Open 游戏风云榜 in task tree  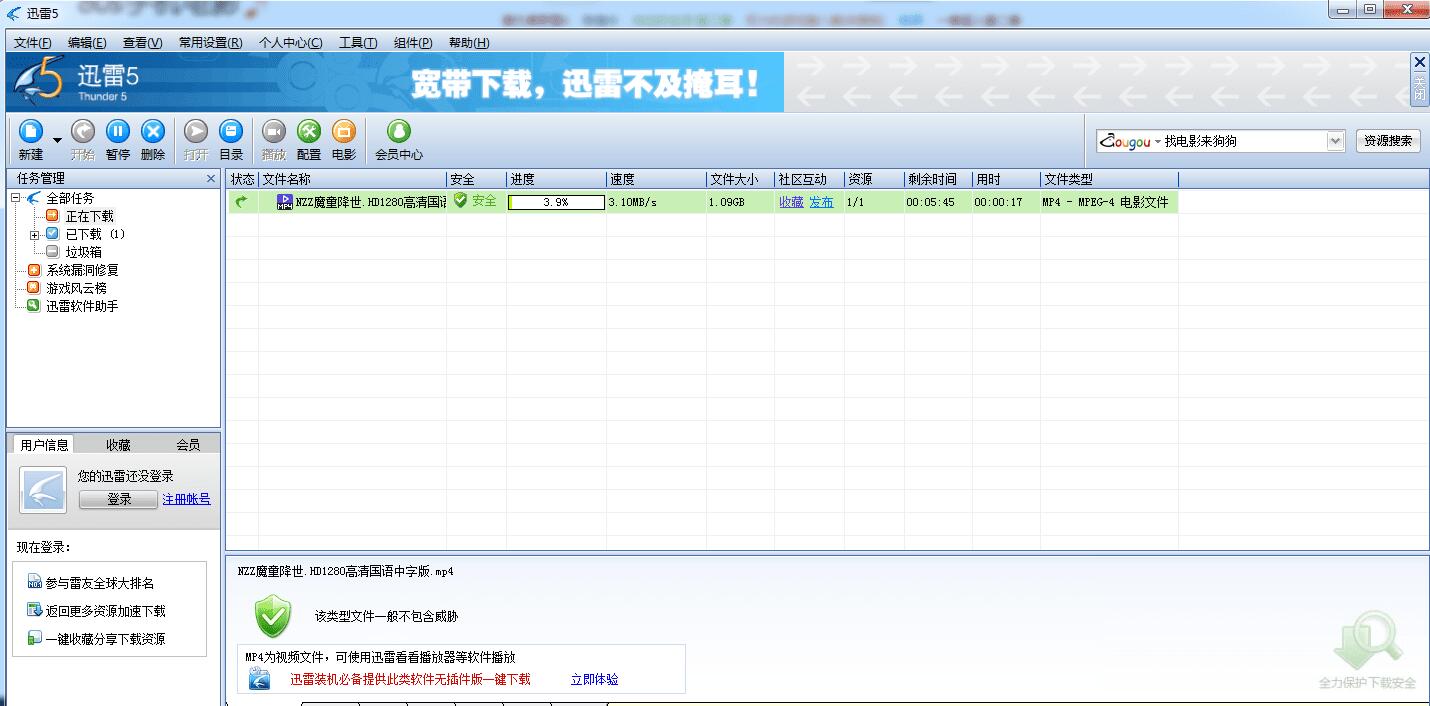click(76, 288)
